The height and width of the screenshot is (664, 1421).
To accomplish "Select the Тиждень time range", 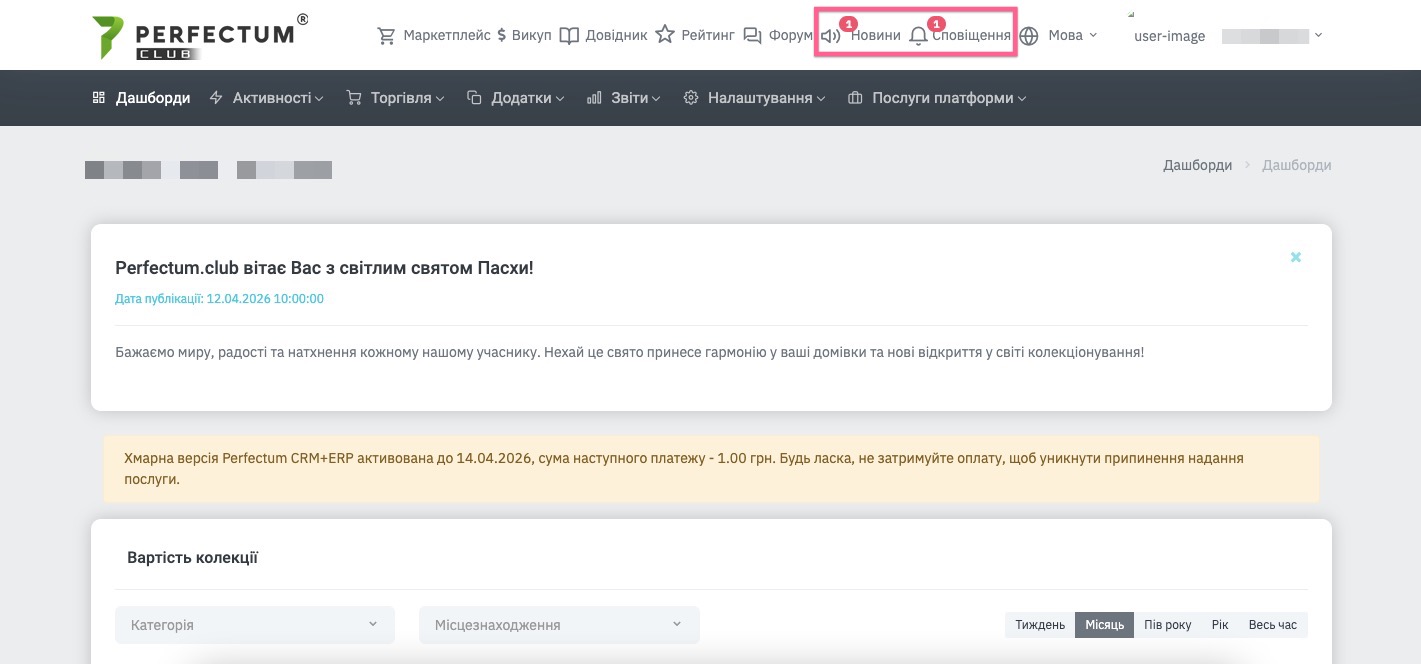I will click(x=1040, y=625).
